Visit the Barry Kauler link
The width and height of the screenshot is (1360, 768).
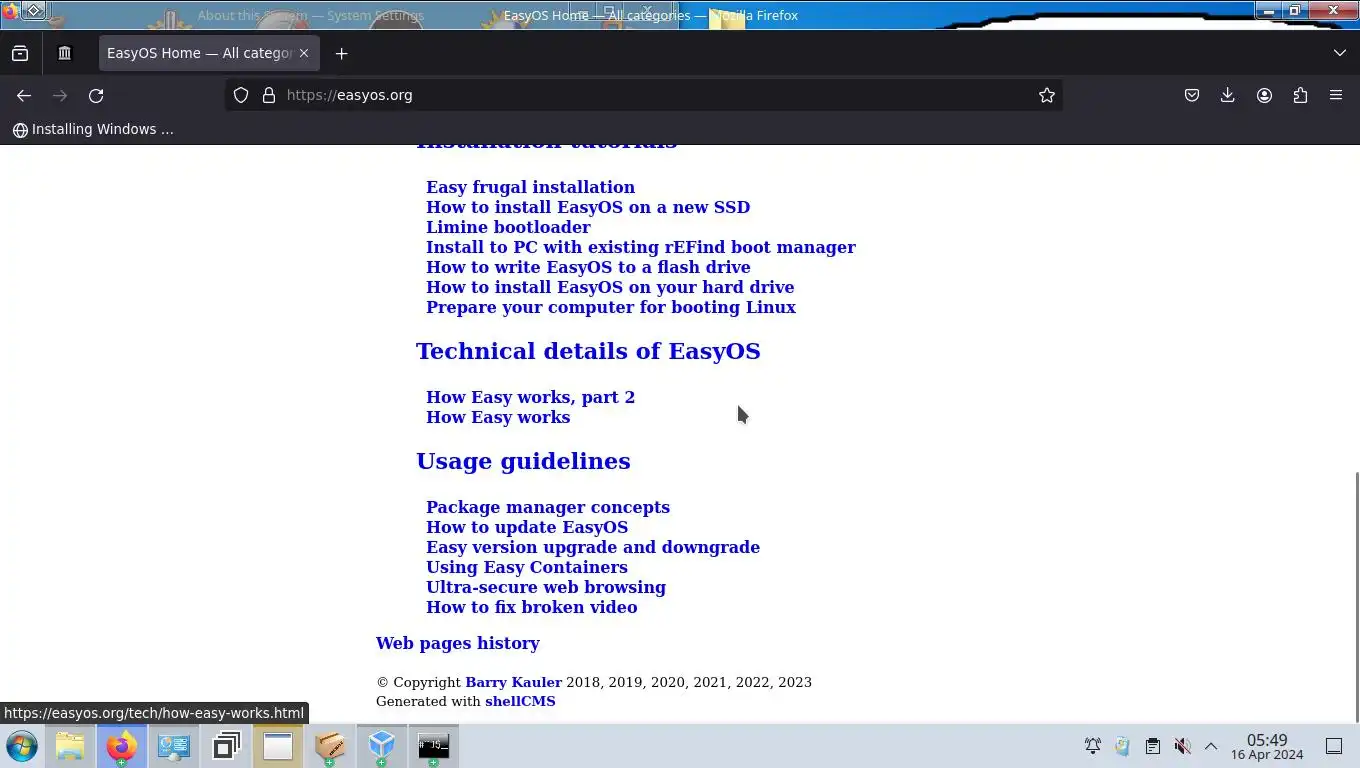pyautogui.click(x=513, y=682)
